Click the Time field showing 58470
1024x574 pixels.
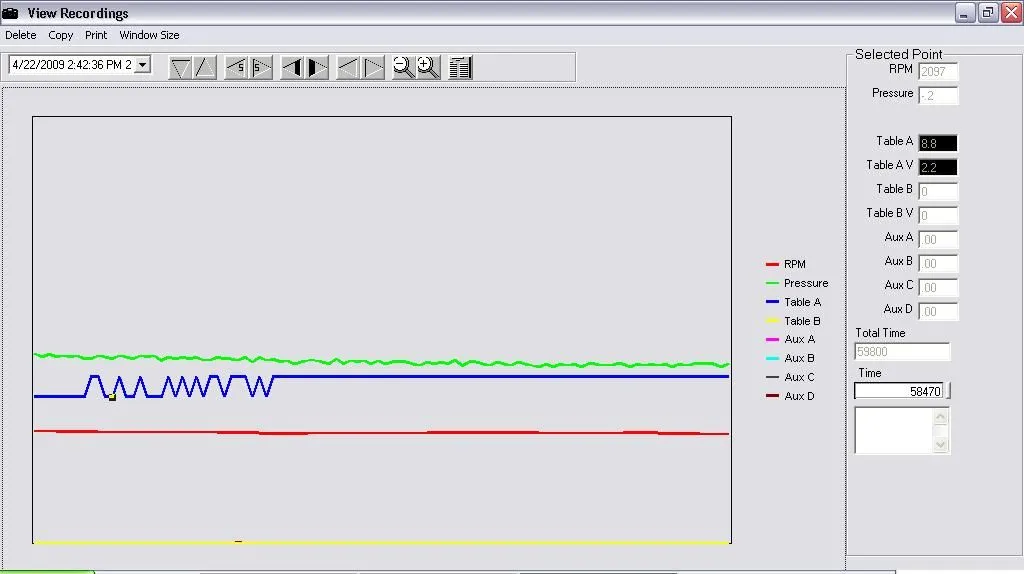click(x=899, y=391)
